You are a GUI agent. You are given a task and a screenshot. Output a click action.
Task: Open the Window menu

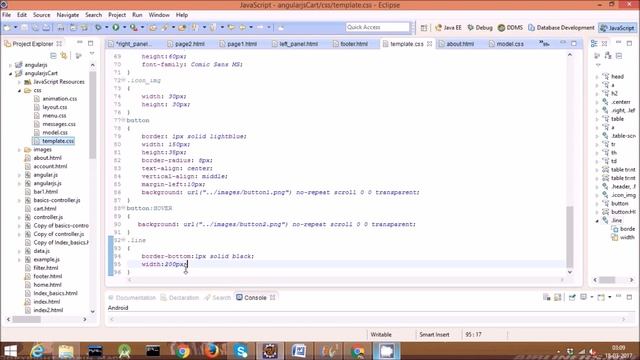(159, 15)
